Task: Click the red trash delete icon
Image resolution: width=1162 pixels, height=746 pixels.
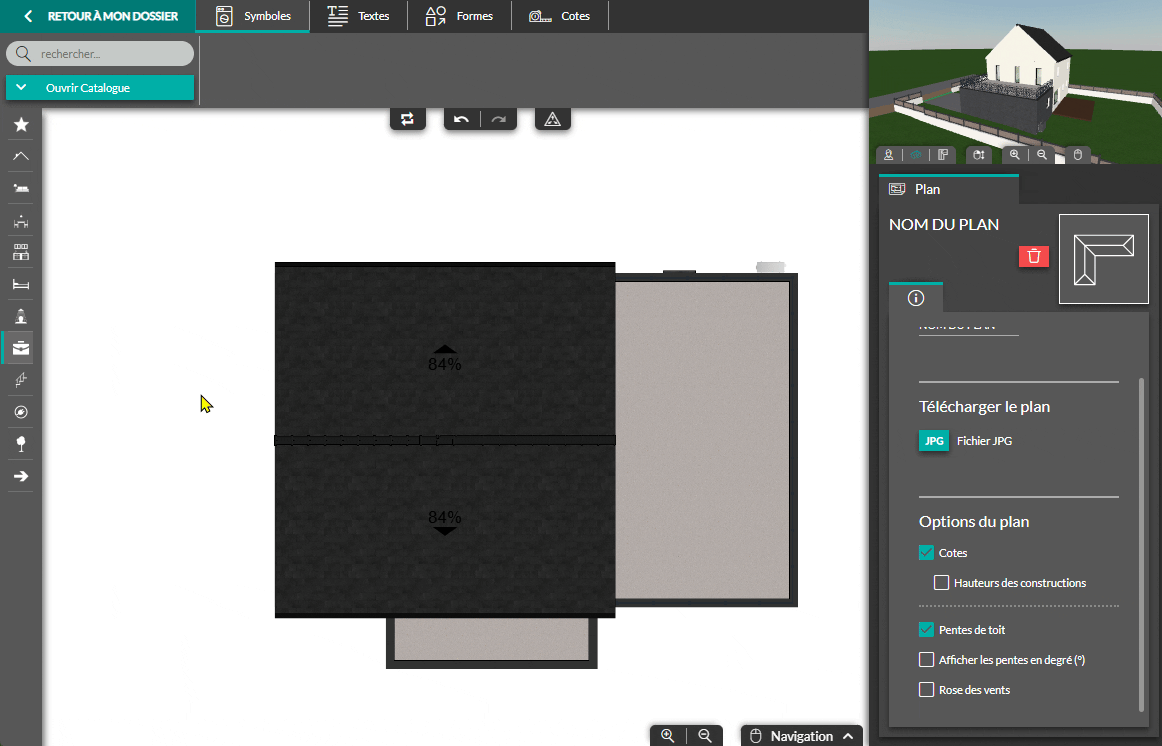Action: pyautogui.click(x=1034, y=256)
